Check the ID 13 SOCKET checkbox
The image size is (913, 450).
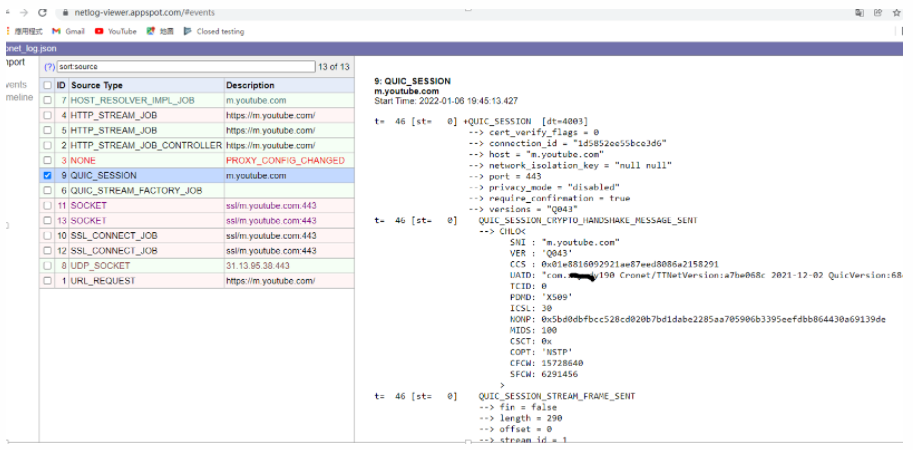47,221
